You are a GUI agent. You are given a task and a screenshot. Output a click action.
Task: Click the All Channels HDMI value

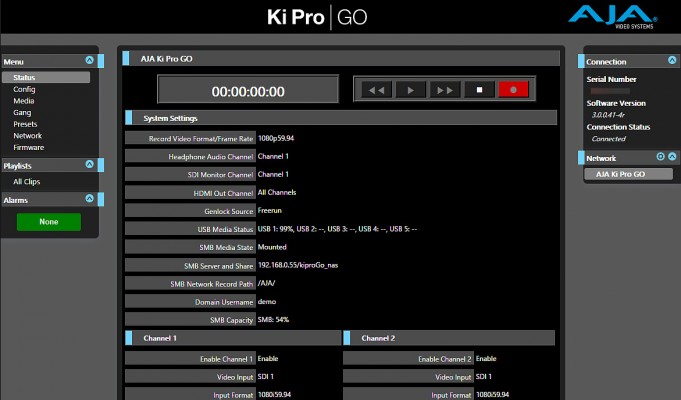(x=277, y=192)
